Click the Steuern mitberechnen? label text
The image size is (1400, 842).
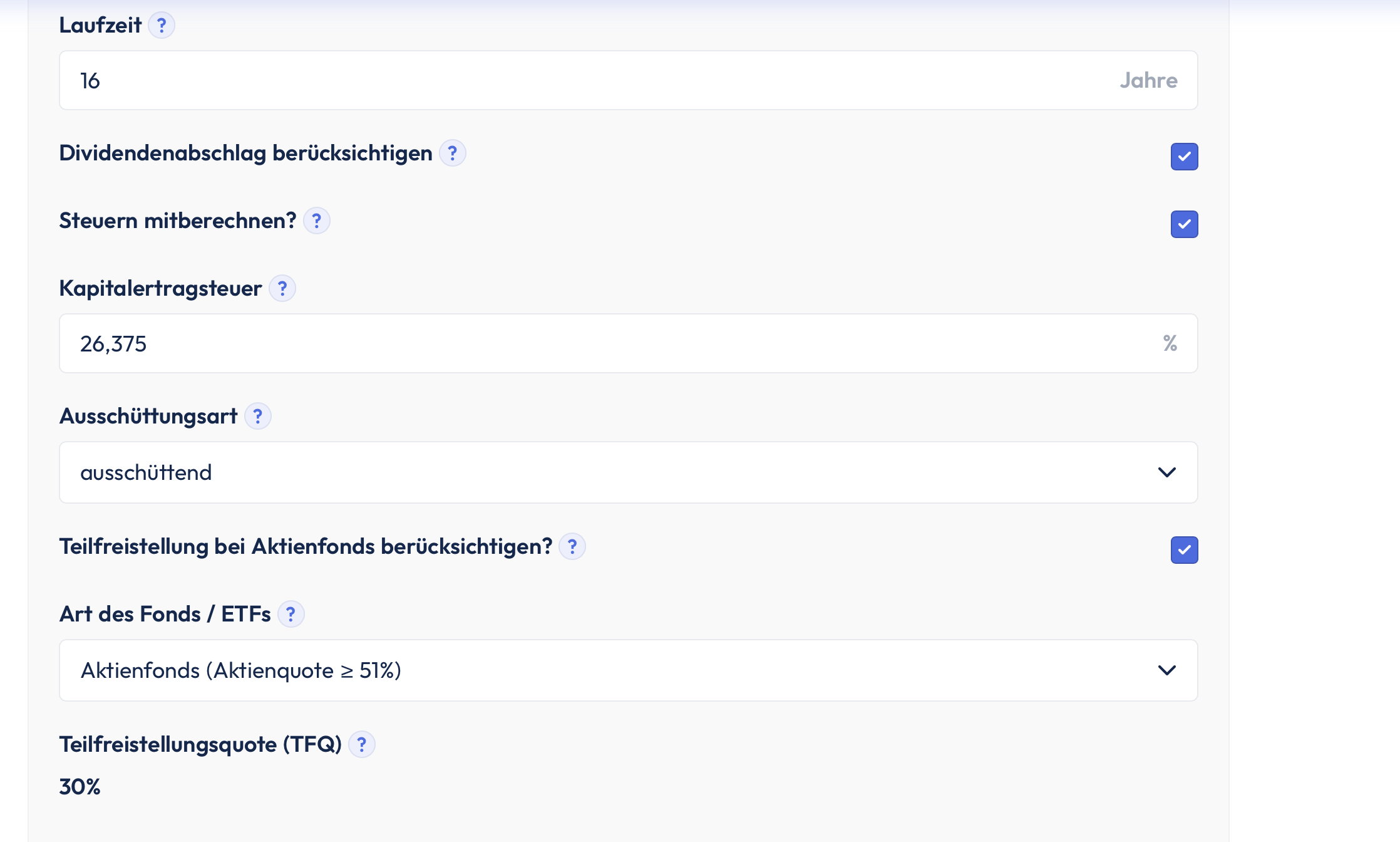point(177,221)
